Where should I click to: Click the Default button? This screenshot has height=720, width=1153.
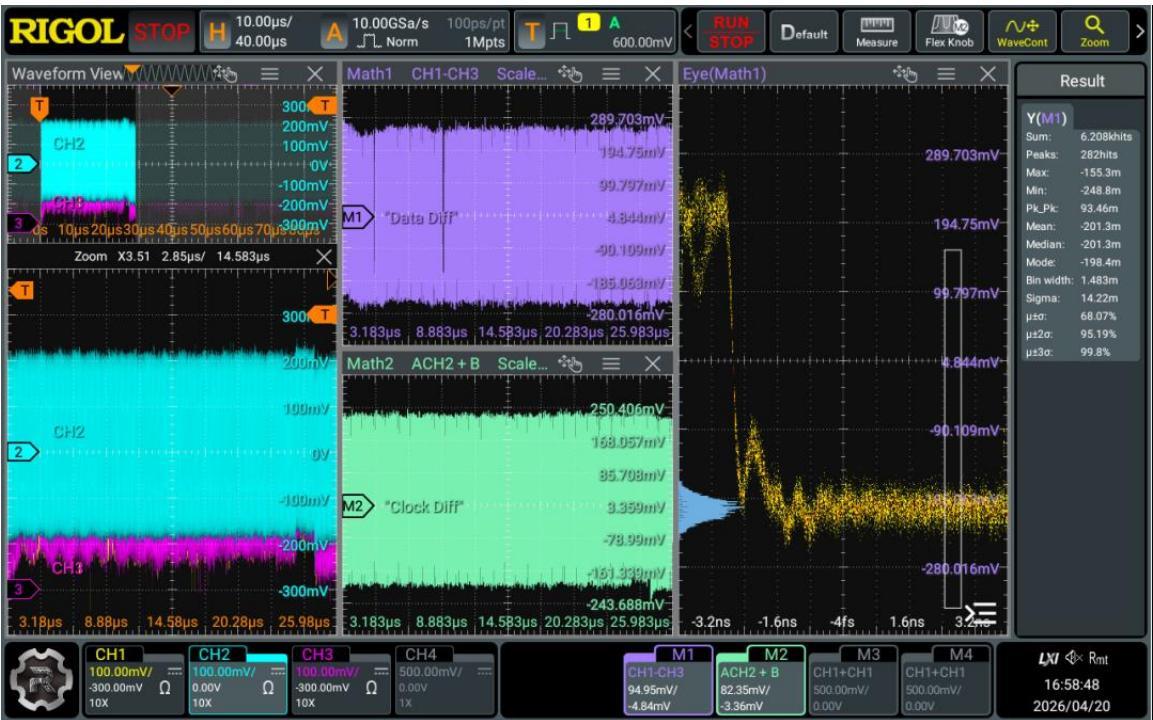point(804,32)
